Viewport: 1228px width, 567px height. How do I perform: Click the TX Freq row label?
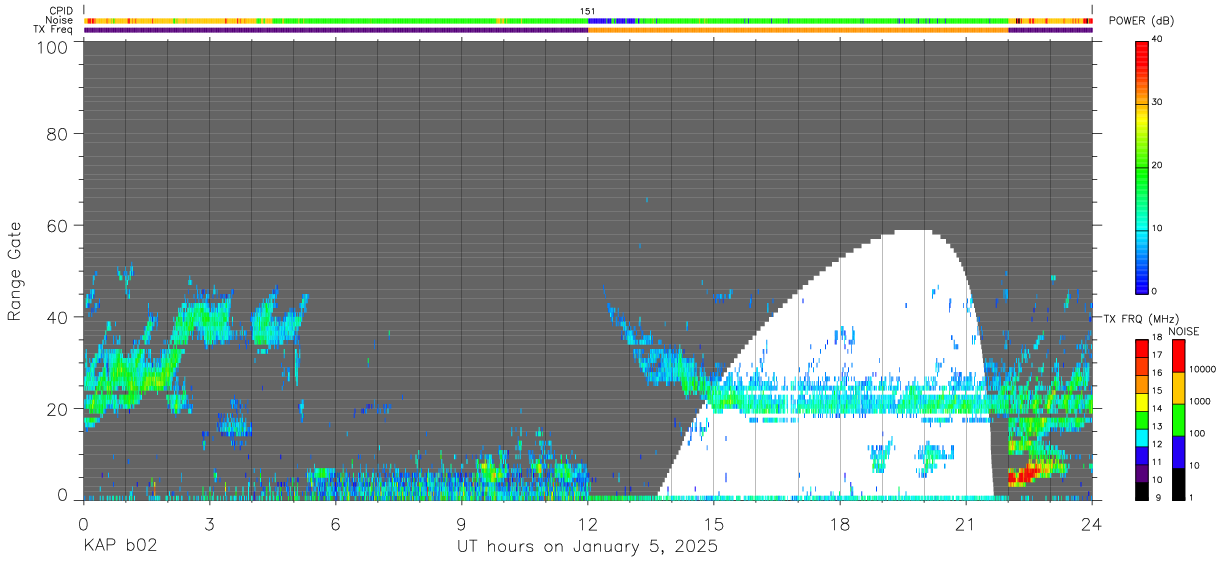[x=55, y=29]
